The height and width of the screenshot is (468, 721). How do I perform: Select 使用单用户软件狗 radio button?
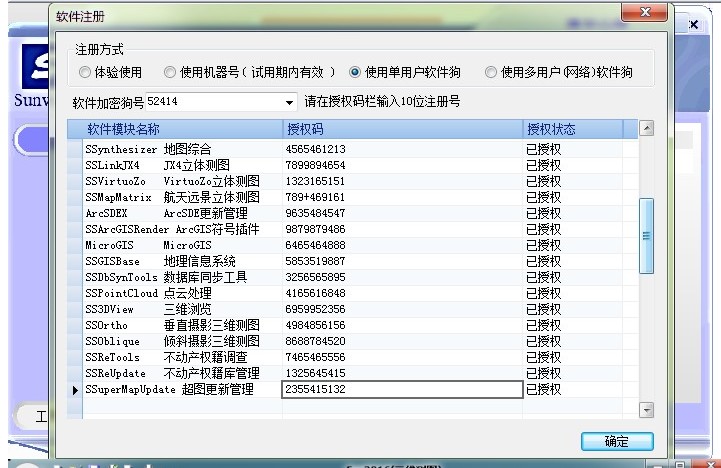355,72
